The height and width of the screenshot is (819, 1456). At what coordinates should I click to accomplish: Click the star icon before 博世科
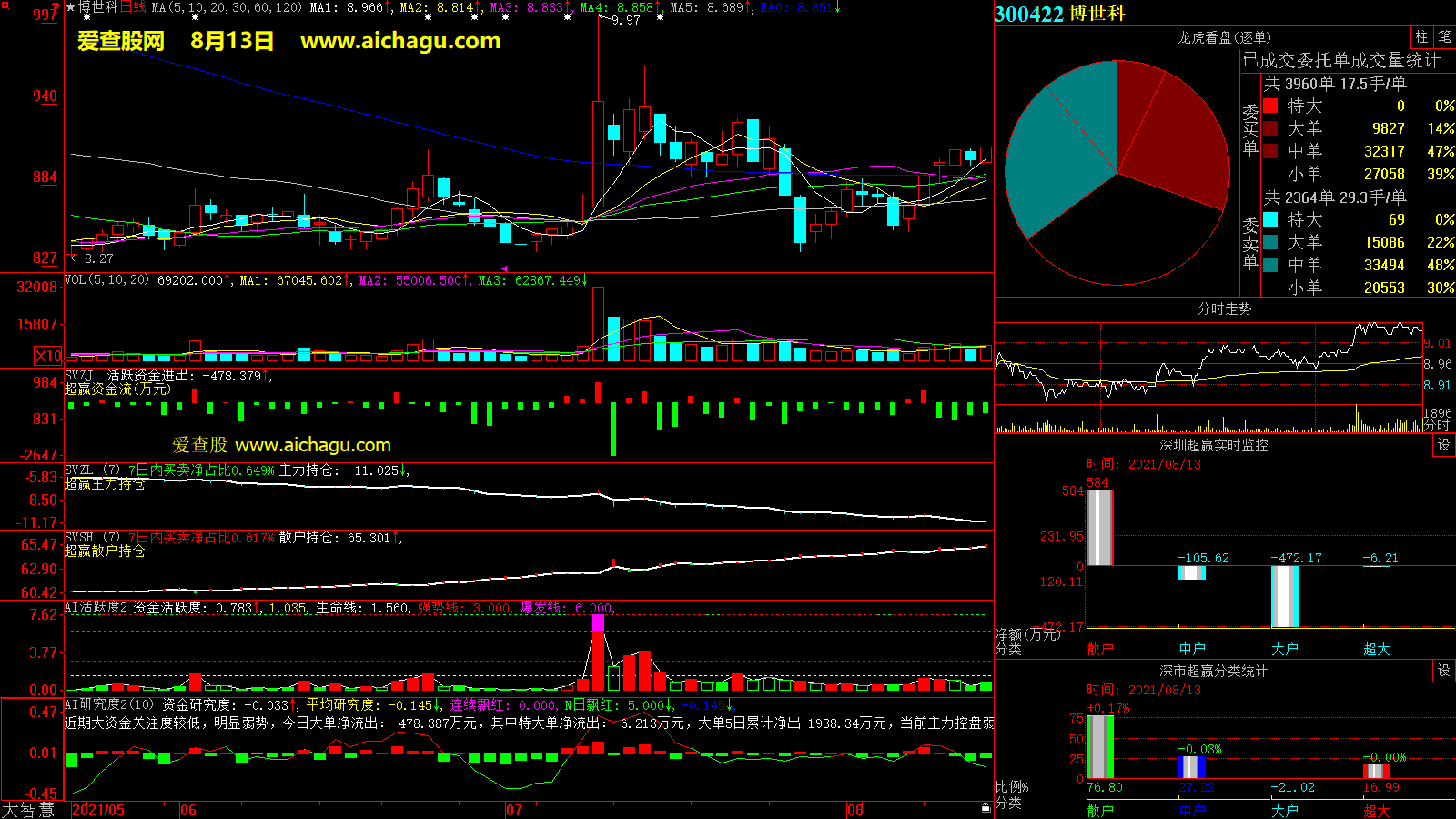coord(71,7)
